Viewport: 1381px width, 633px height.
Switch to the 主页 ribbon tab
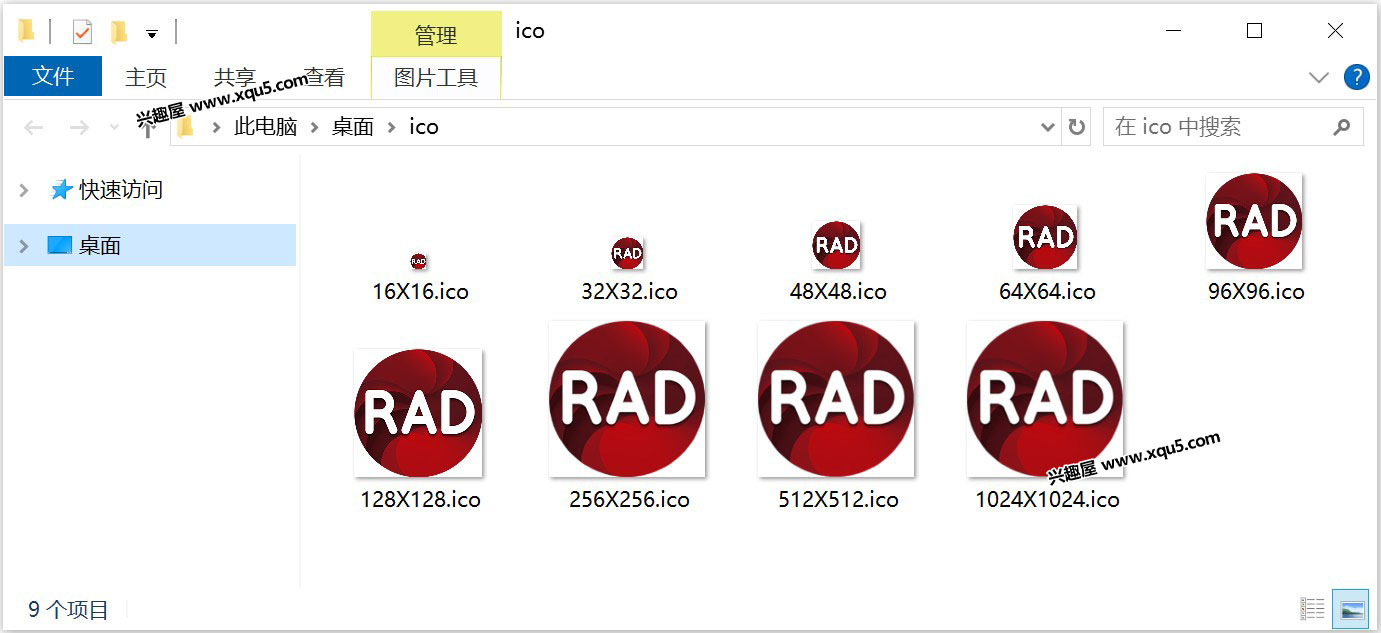coord(146,77)
